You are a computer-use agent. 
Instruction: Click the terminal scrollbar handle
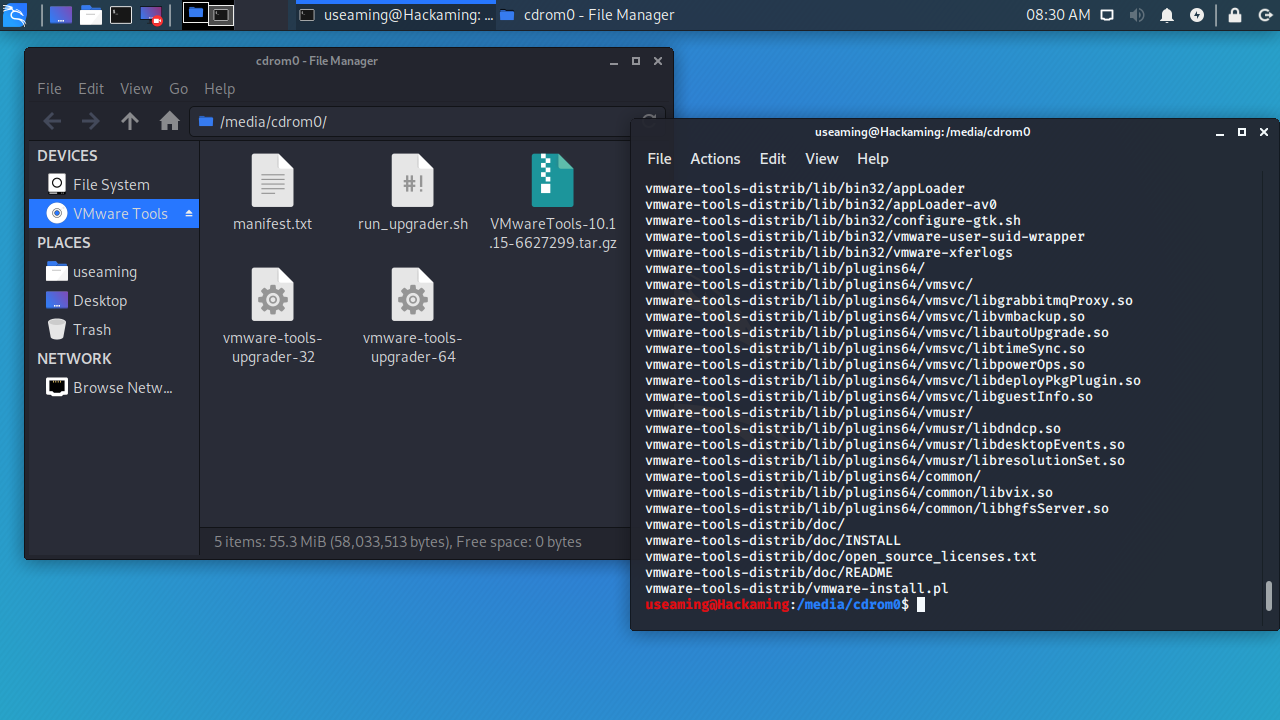pyautogui.click(x=1269, y=595)
